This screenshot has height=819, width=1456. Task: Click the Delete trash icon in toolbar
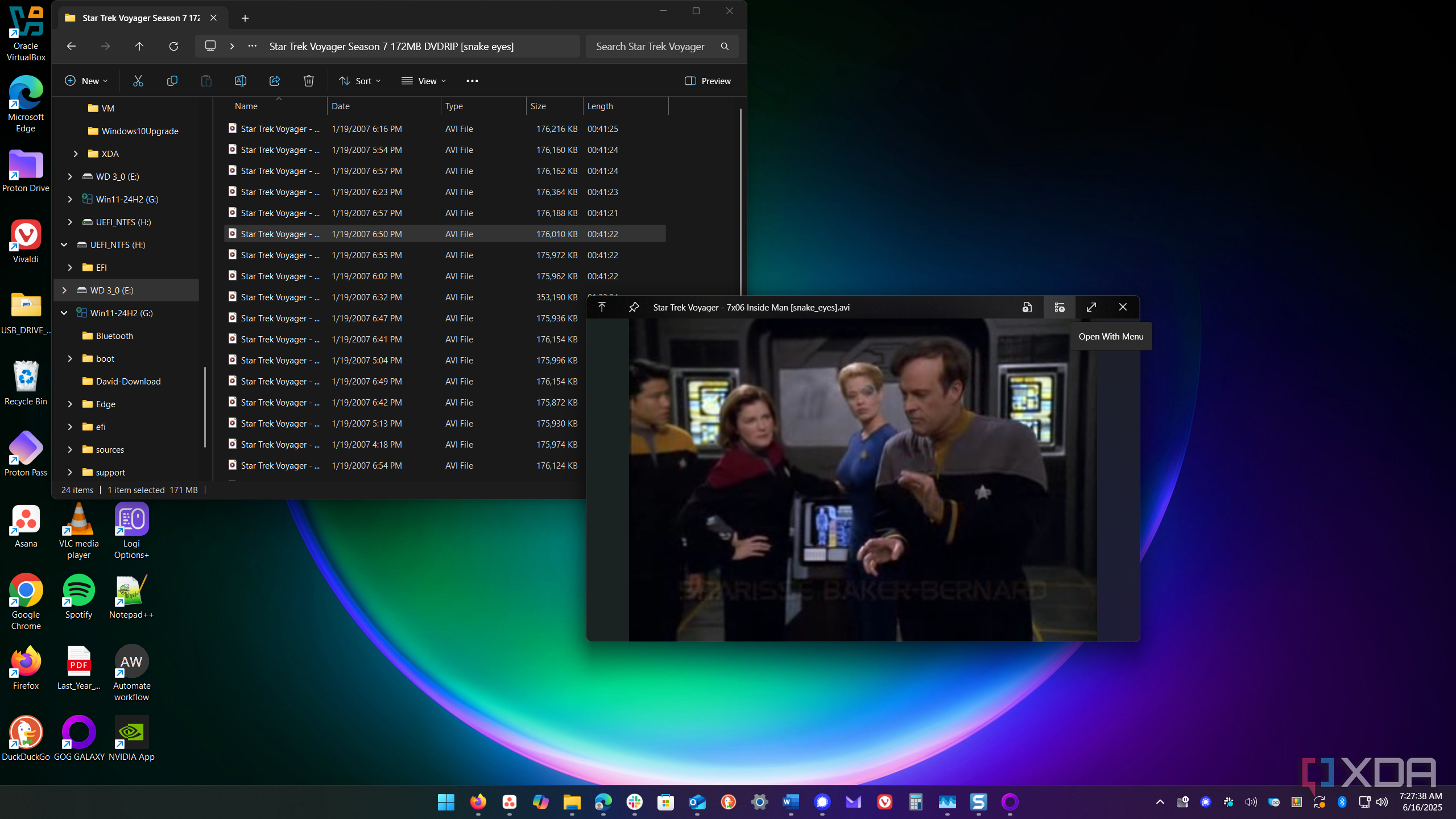pos(308,81)
